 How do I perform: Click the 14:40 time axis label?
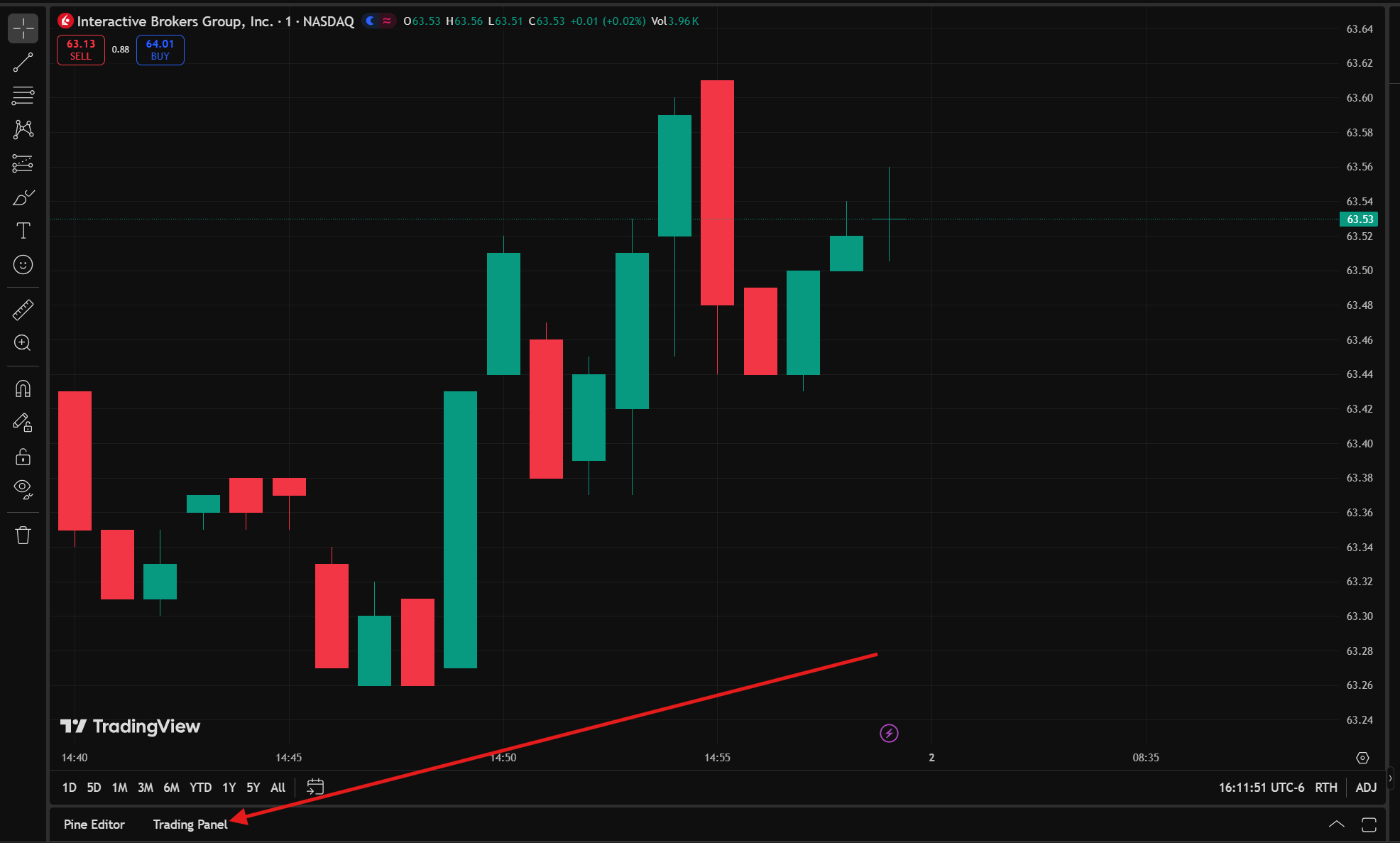pyautogui.click(x=75, y=758)
